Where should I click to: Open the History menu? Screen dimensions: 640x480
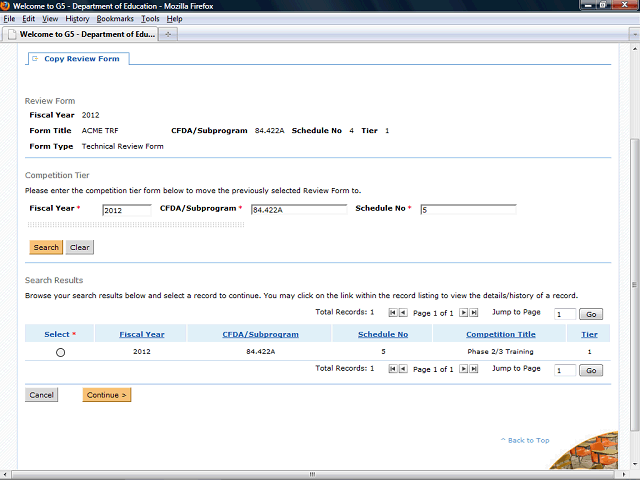[77, 19]
